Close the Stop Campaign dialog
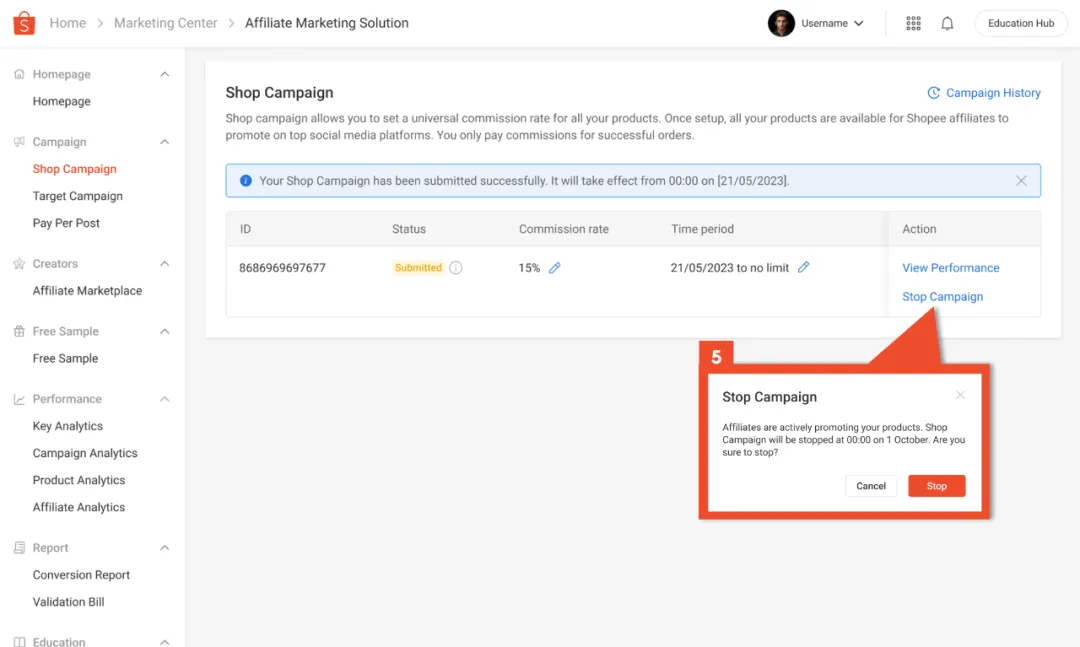Screen dimensions: 1080x647 pos(960,395)
